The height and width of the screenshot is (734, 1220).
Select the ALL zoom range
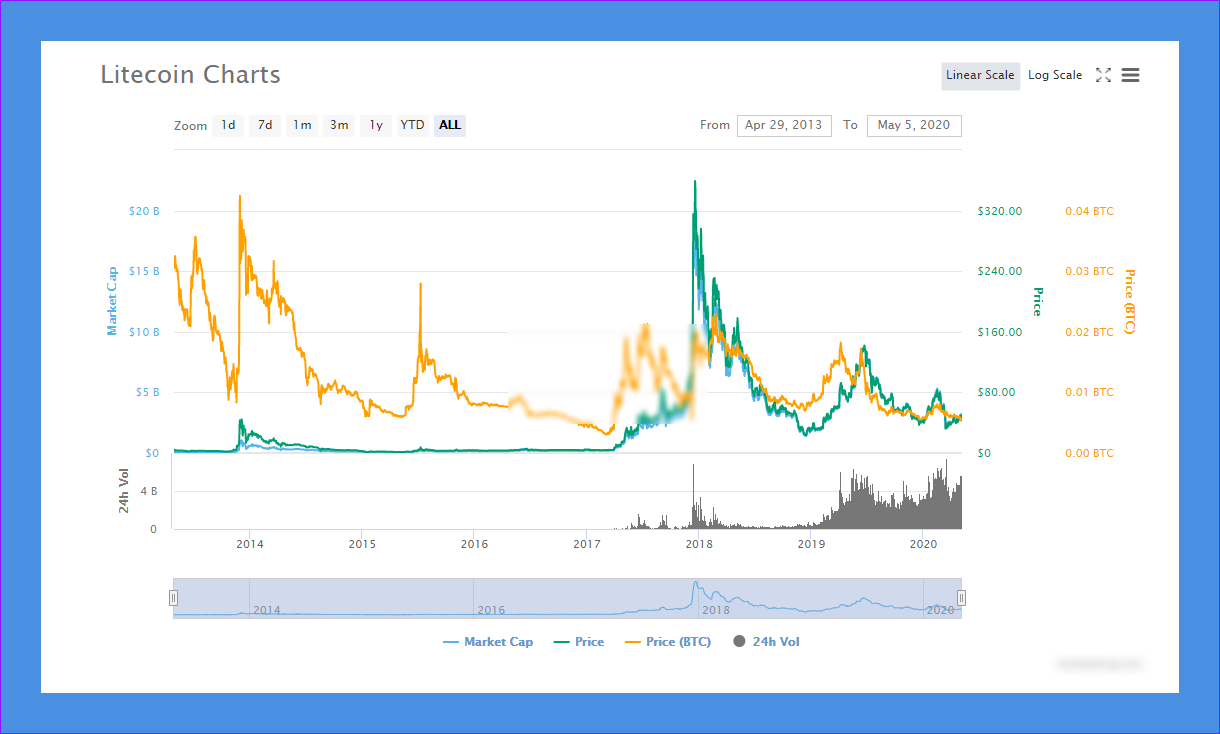pos(450,125)
